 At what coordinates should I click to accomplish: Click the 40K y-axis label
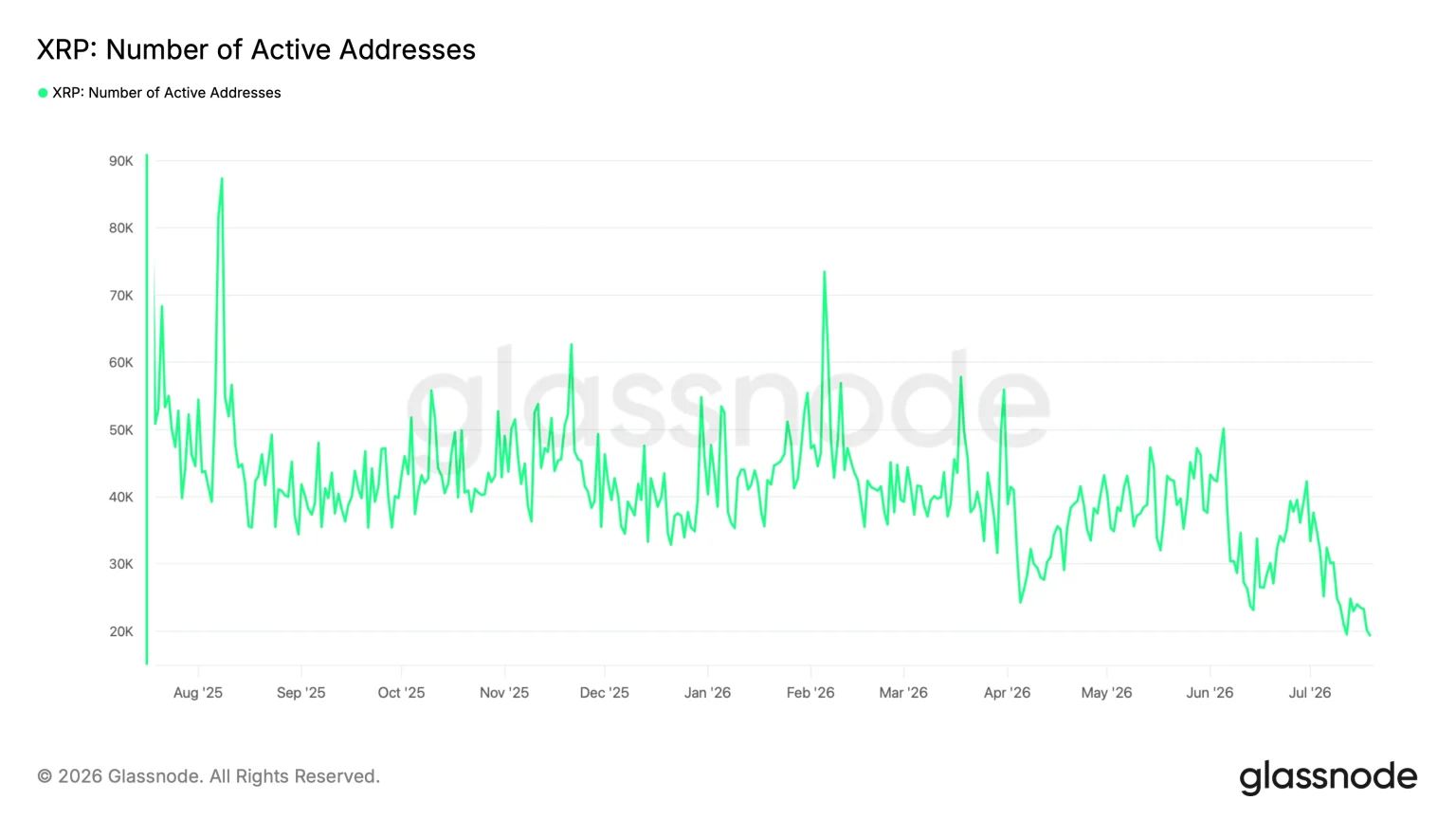(x=121, y=497)
